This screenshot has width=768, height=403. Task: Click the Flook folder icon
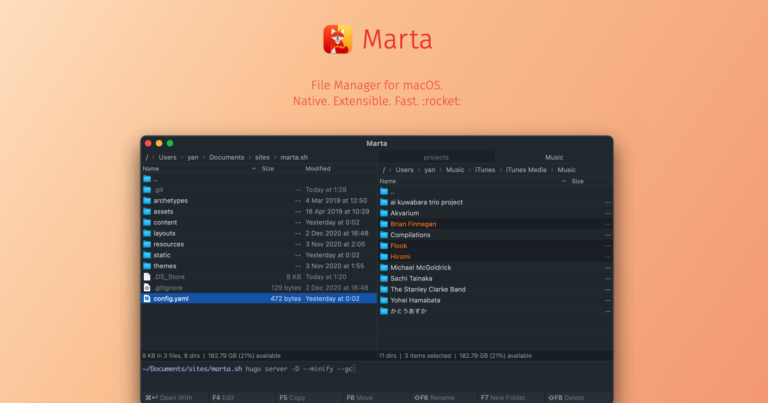384,246
